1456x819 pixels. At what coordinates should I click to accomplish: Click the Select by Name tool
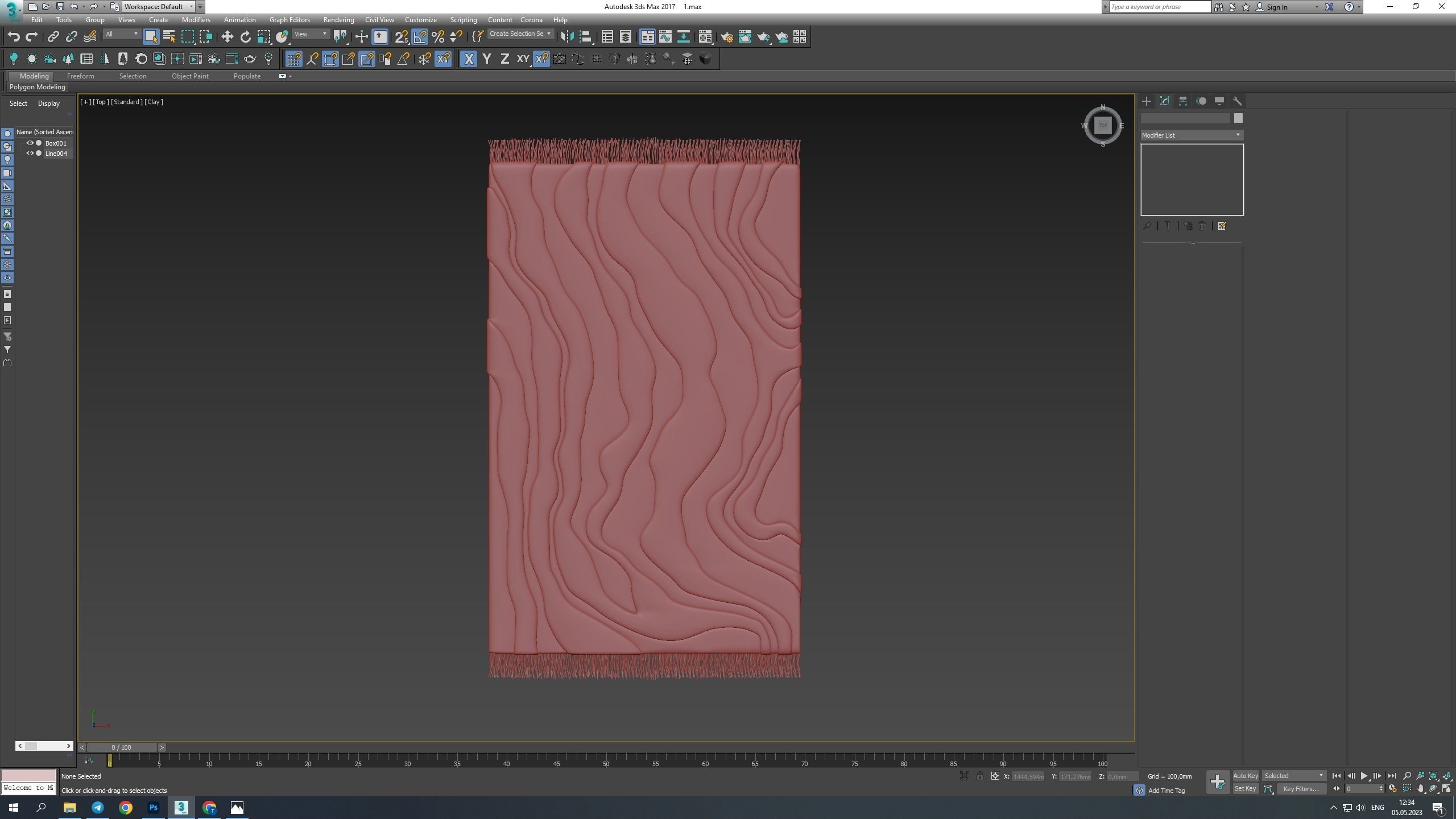[x=169, y=37]
